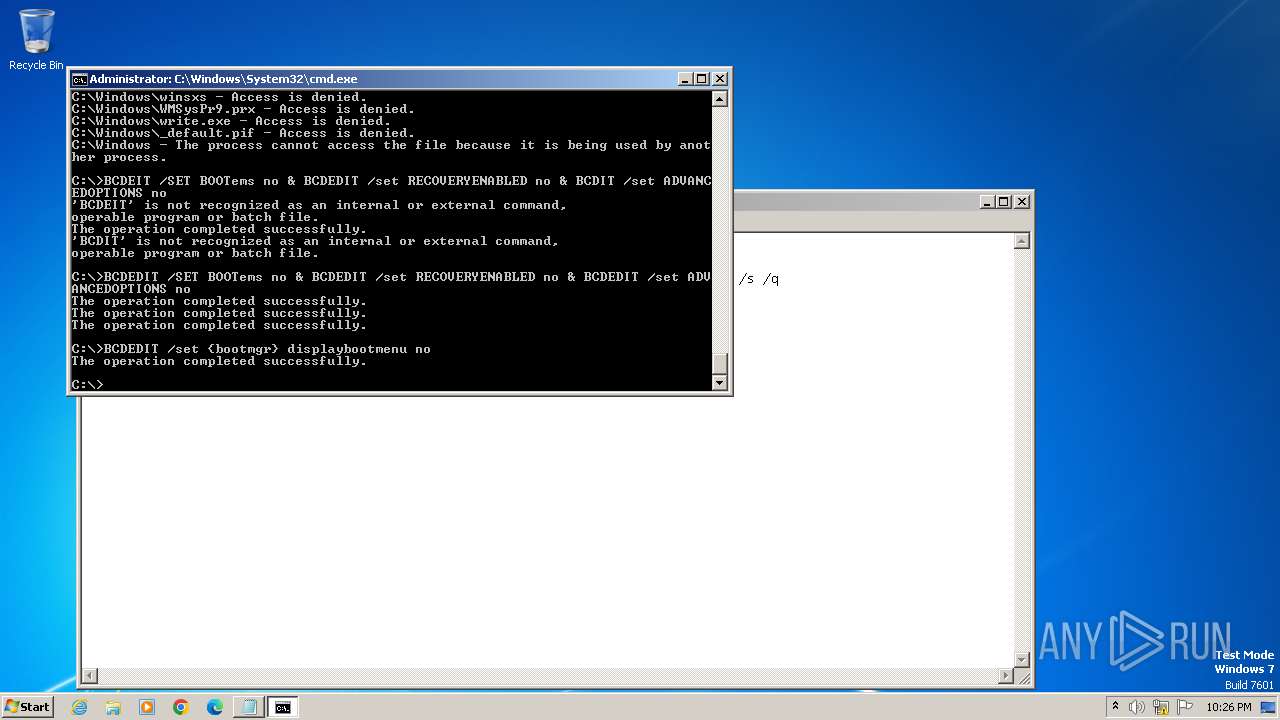The width and height of the screenshot is (1280, 720).
Task: Open the volume speaker tray icon
Action: point(1137,707)
